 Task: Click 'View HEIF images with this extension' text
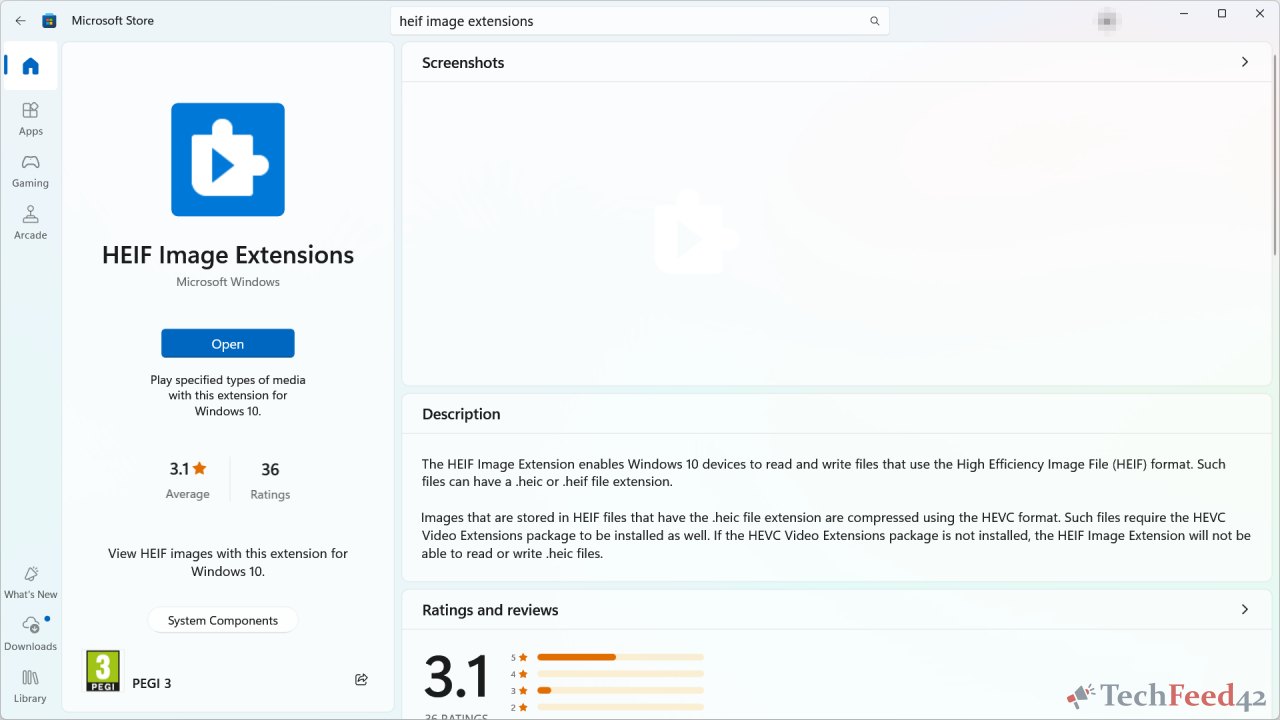point(228,562)
